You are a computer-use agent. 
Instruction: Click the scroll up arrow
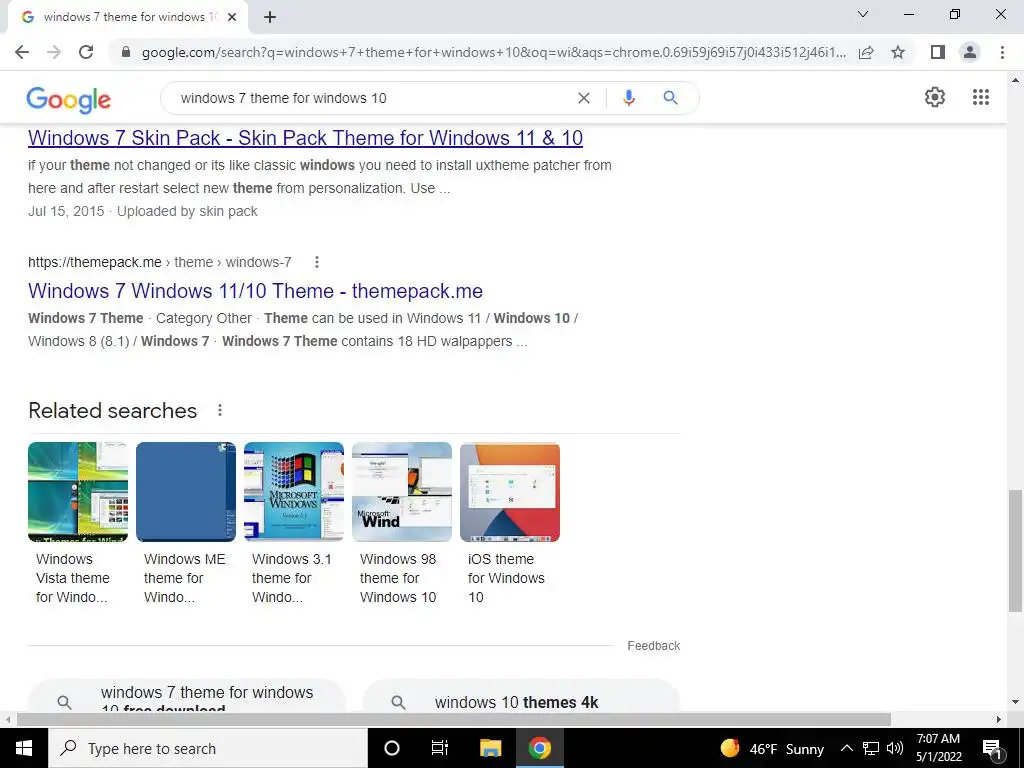1014,80
